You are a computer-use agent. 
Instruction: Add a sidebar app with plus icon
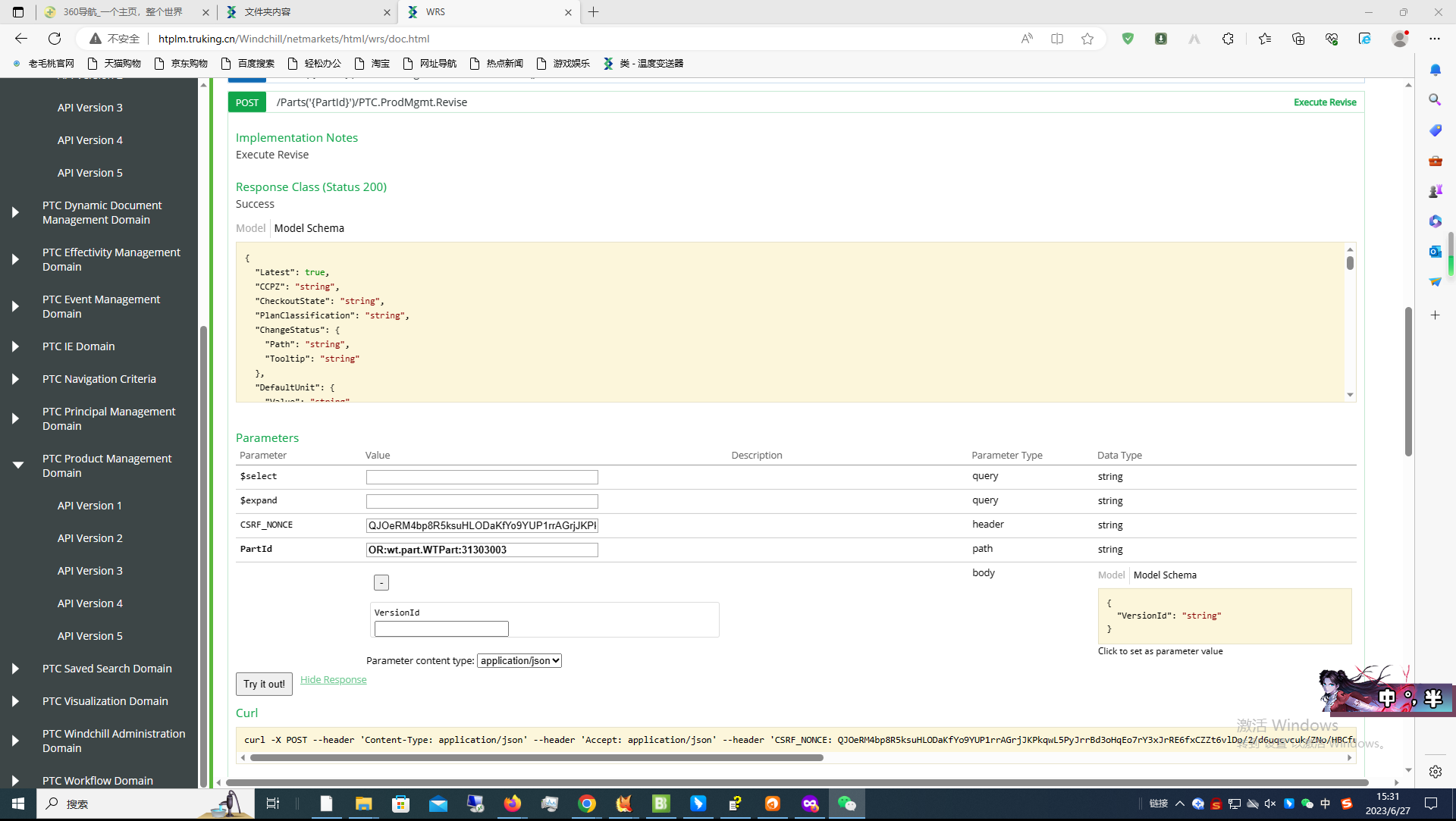pos(1436,315)
